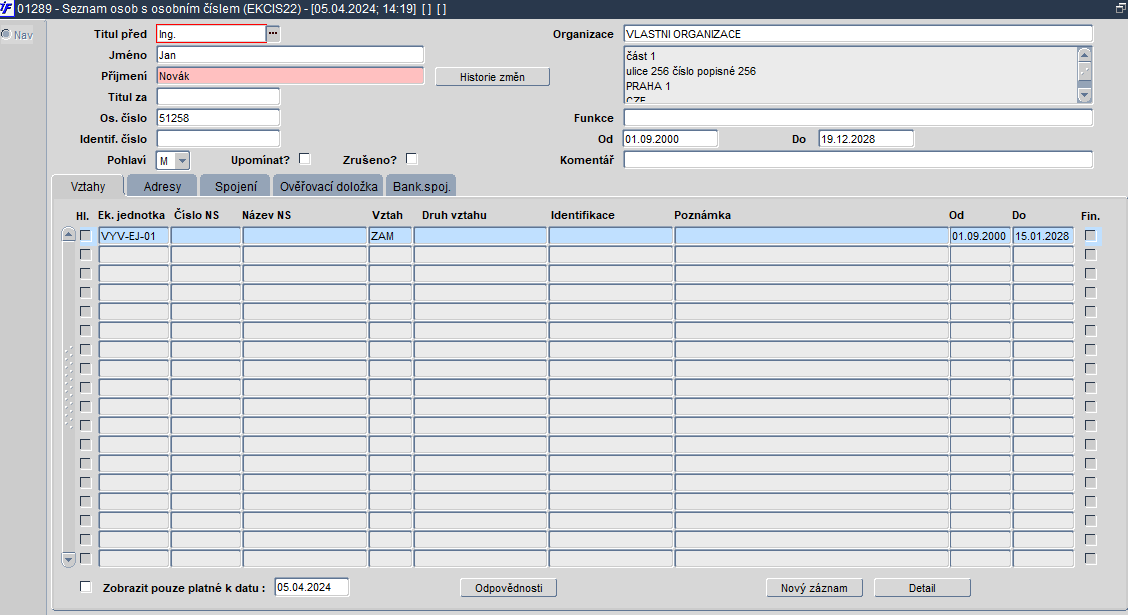Click grid row Do cell 15.01.2028

click(x=1043, y=235)
